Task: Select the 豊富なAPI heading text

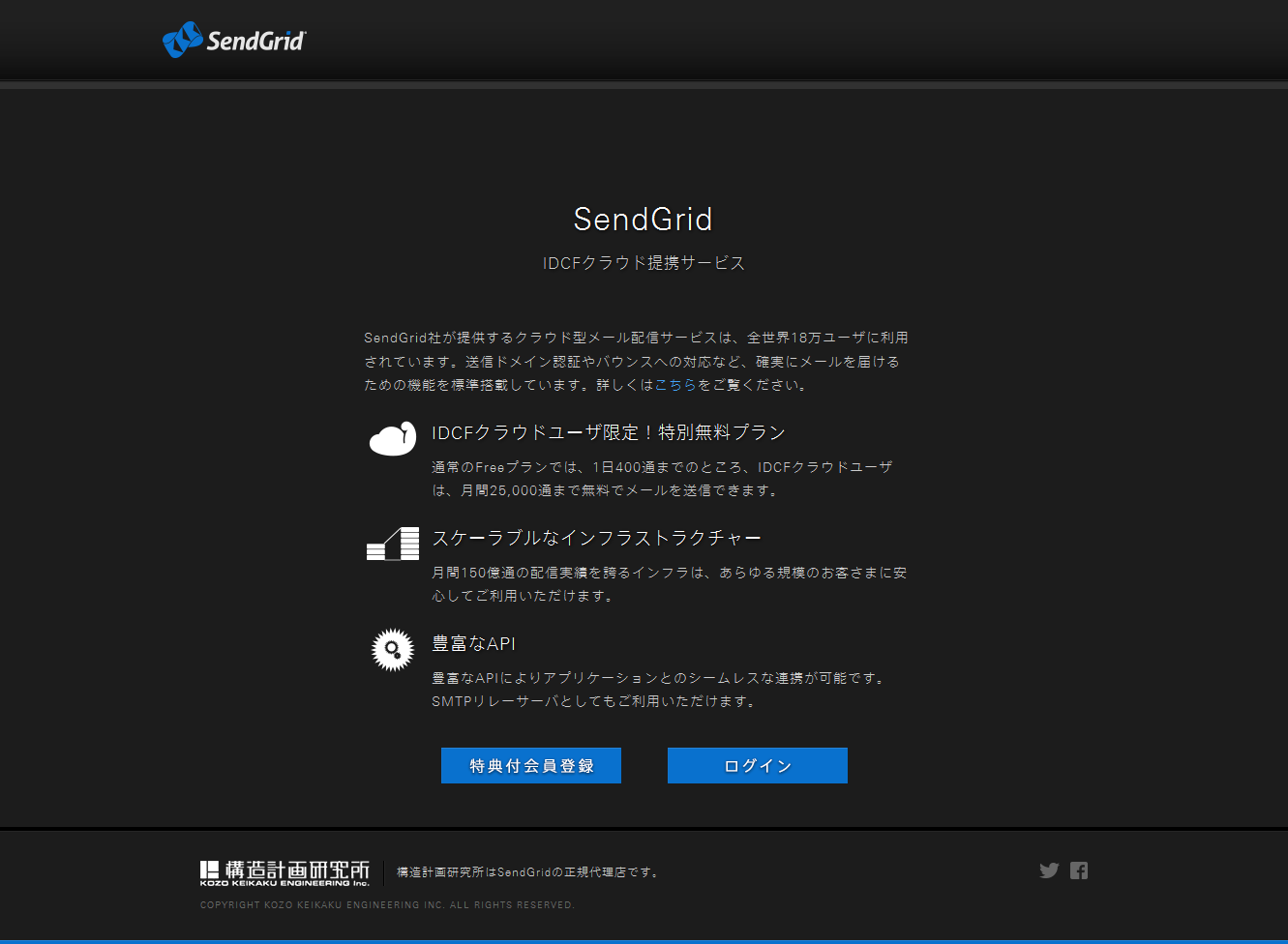Action: pos(473,643)
